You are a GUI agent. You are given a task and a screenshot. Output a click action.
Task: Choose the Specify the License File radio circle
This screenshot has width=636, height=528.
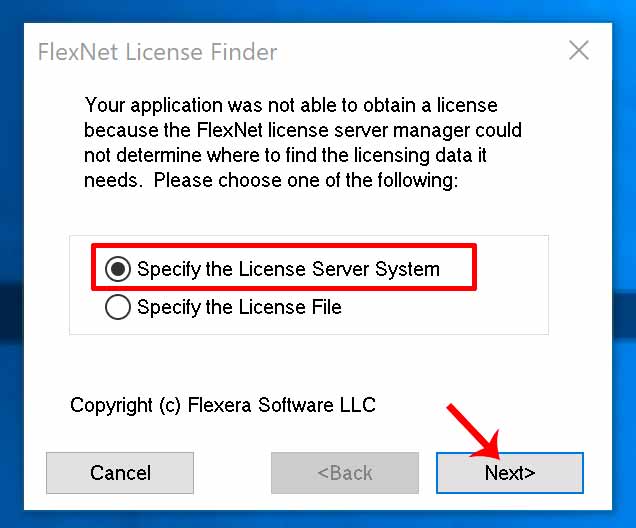(118, 307)
